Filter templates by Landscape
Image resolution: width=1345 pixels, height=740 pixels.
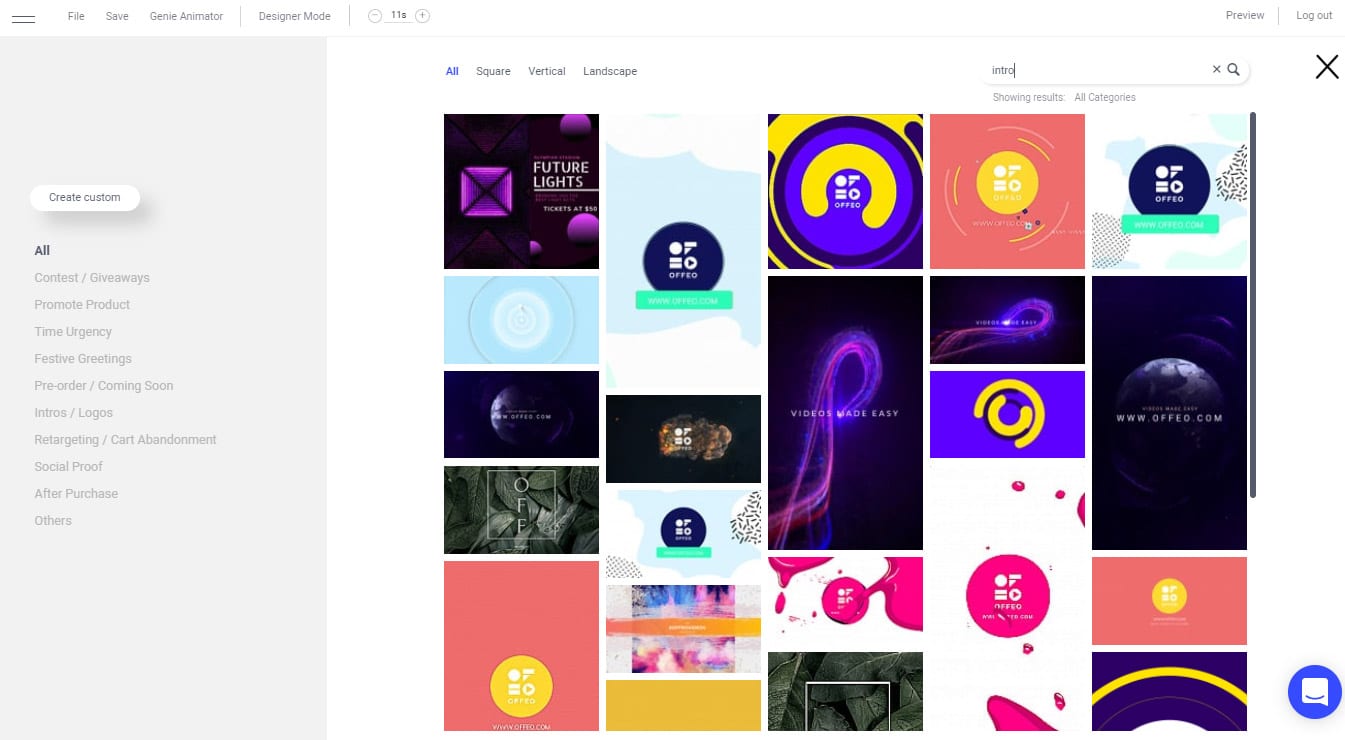pyautogui.click(x=610, y=71)
